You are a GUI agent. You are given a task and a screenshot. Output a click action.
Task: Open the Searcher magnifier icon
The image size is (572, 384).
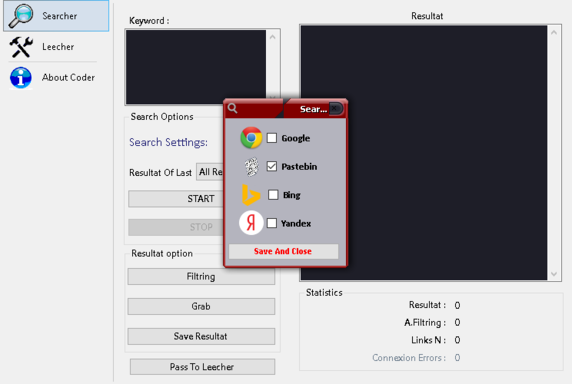tap(21, 16)
